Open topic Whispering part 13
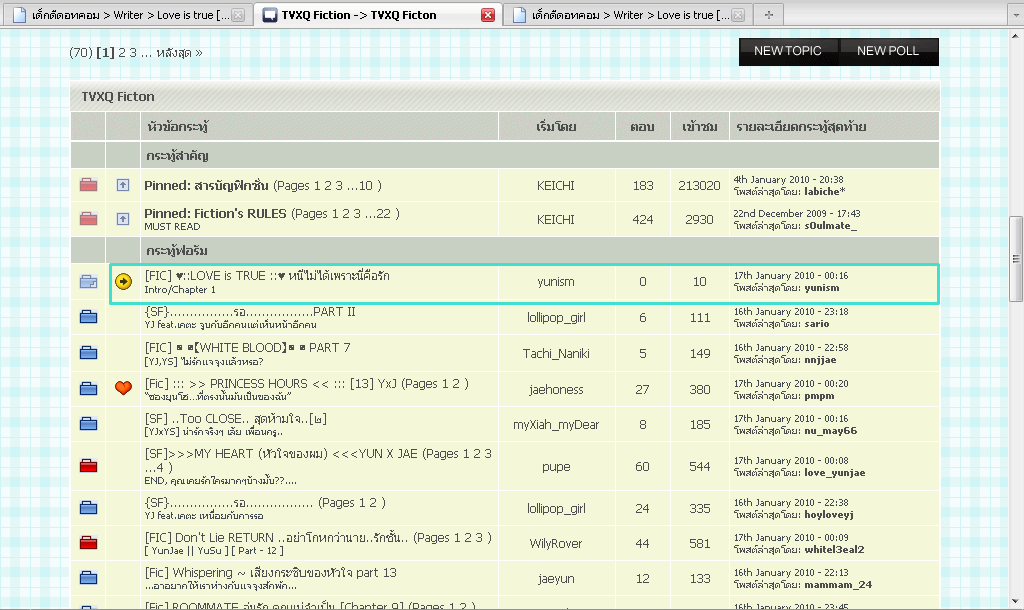The image size is (1024, 610). 270,573
